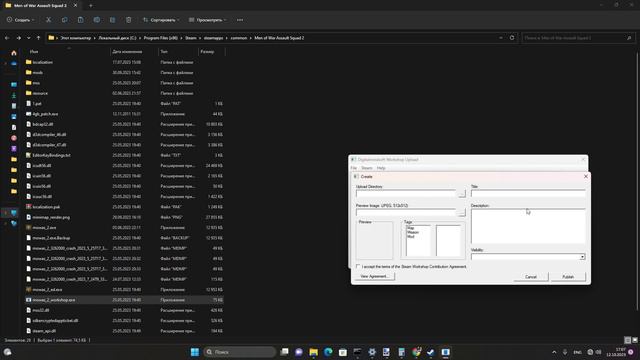Click the Delete trash icon in Explorer toolbar
This screenshot has height=360, width=640.
tap(128, 20)
